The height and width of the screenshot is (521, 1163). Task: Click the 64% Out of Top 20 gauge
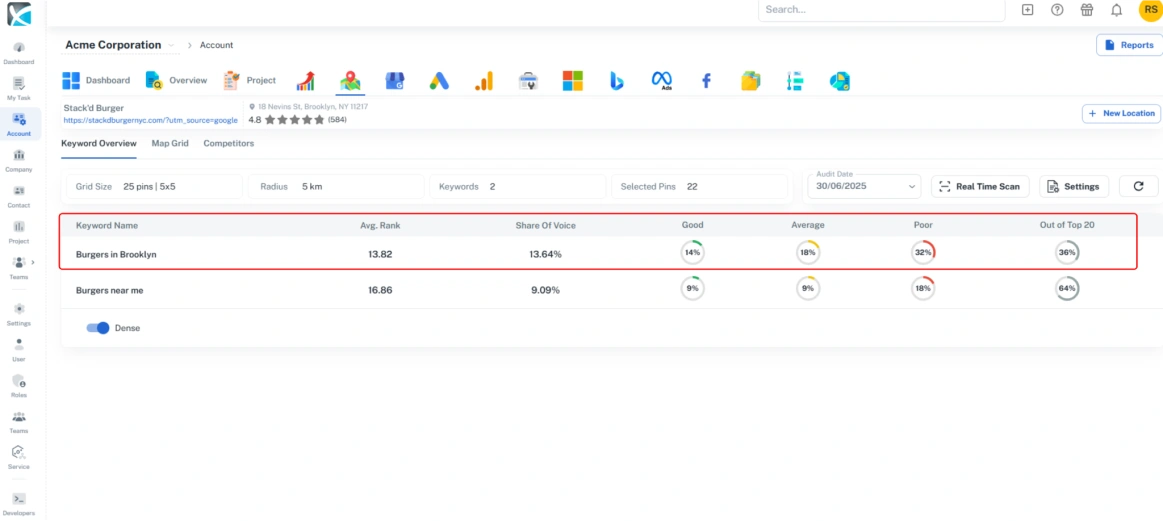coord(1067,289)
